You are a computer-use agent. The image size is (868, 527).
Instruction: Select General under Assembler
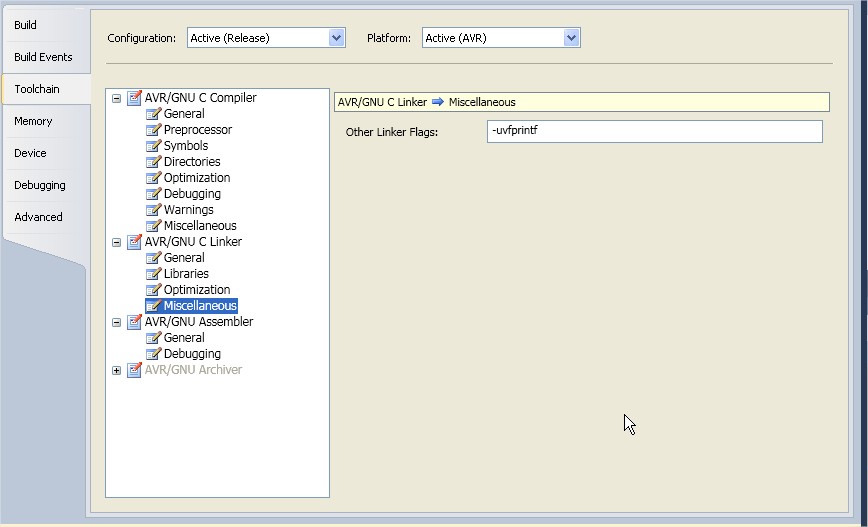pyautogui.click(x=184, y=338)
